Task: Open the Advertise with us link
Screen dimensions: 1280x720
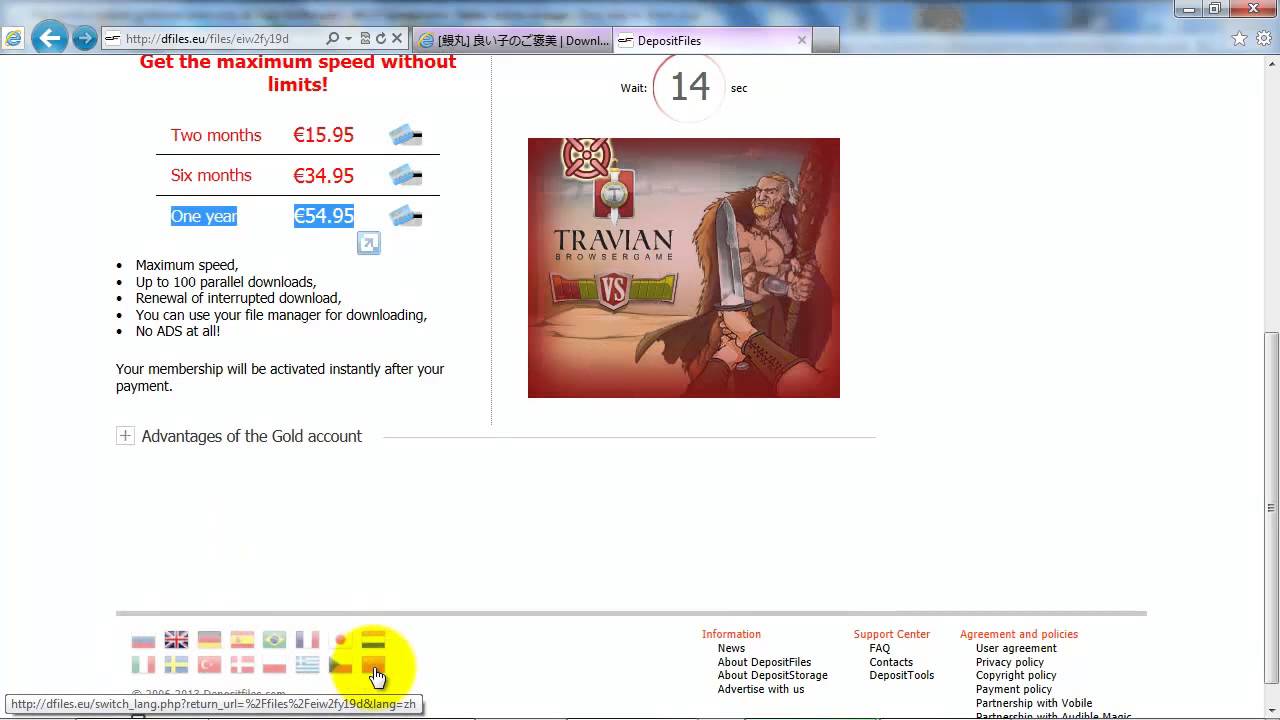Action: pyautogui.click(x=760, y=689)
